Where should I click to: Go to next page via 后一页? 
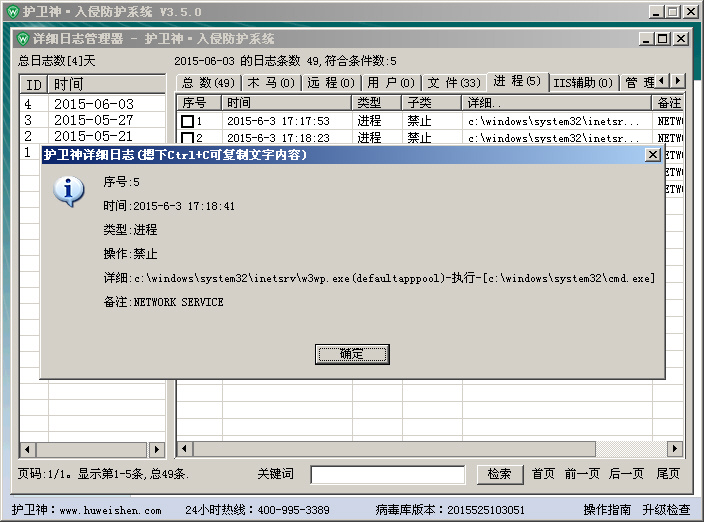[x=626, y=474]
